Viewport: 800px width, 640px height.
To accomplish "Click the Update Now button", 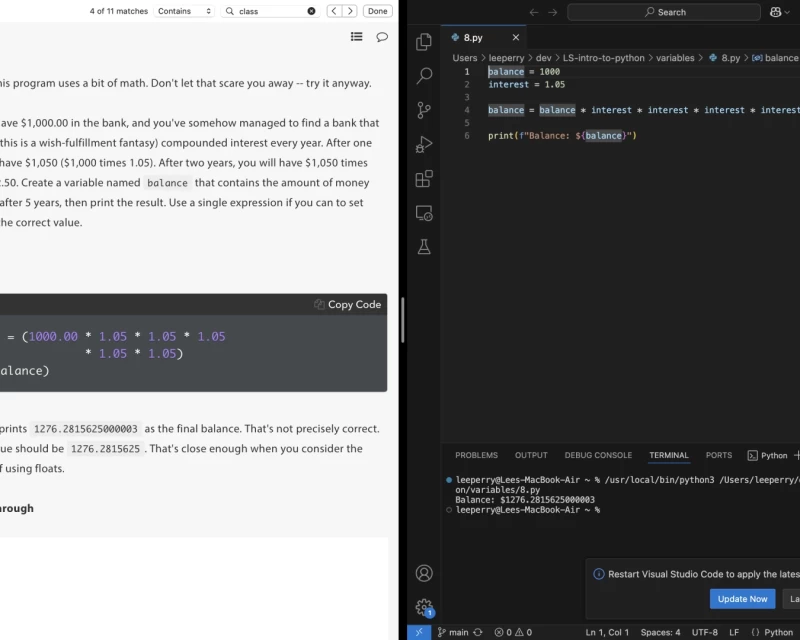I will pyautogui.click(x=742, y=599).
